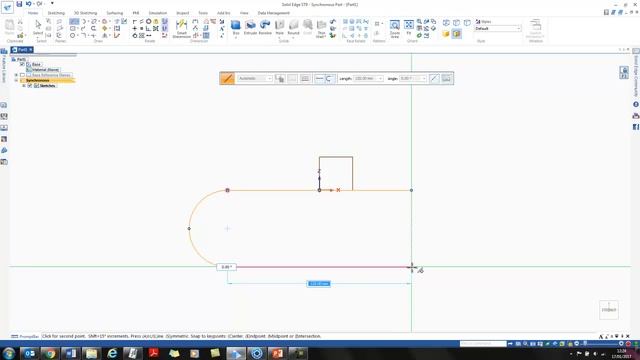The height and width of the screenshot is (360, 640).
Task: Toggle the Base Reference Planes checkbox
Action: pyautogui.click(x=22, y=75)
